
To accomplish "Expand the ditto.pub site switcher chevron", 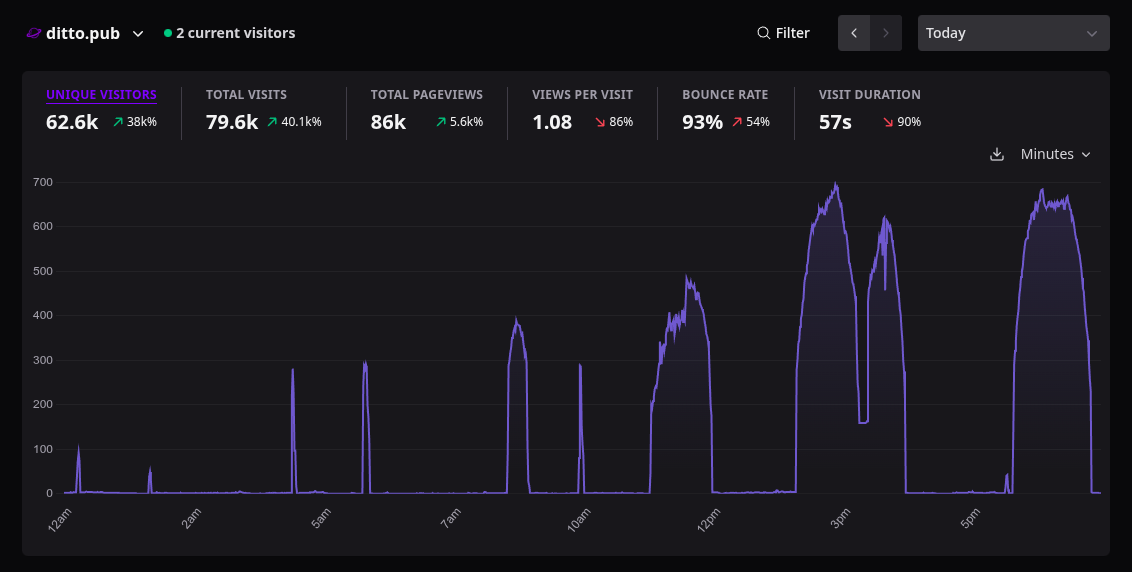I will pos(138,34).
